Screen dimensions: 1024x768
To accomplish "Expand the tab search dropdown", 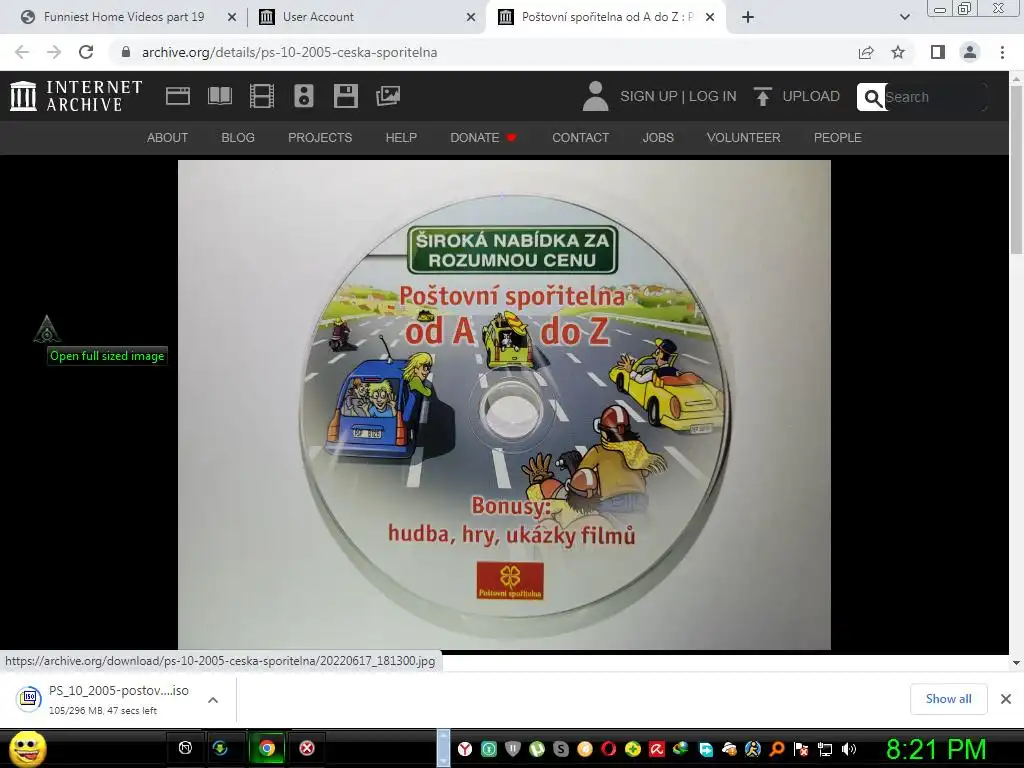I will (x=904, y=18).
